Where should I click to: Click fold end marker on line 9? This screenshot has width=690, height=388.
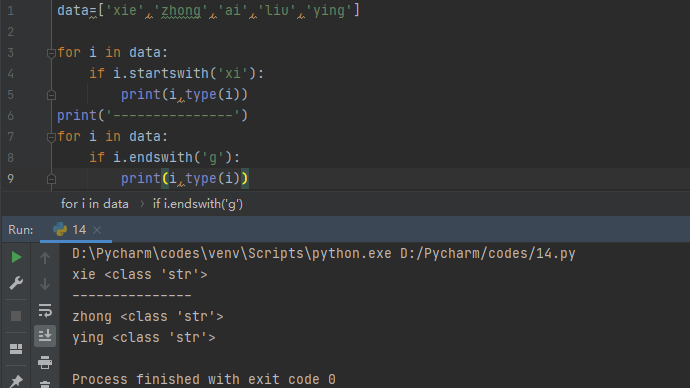51,179
